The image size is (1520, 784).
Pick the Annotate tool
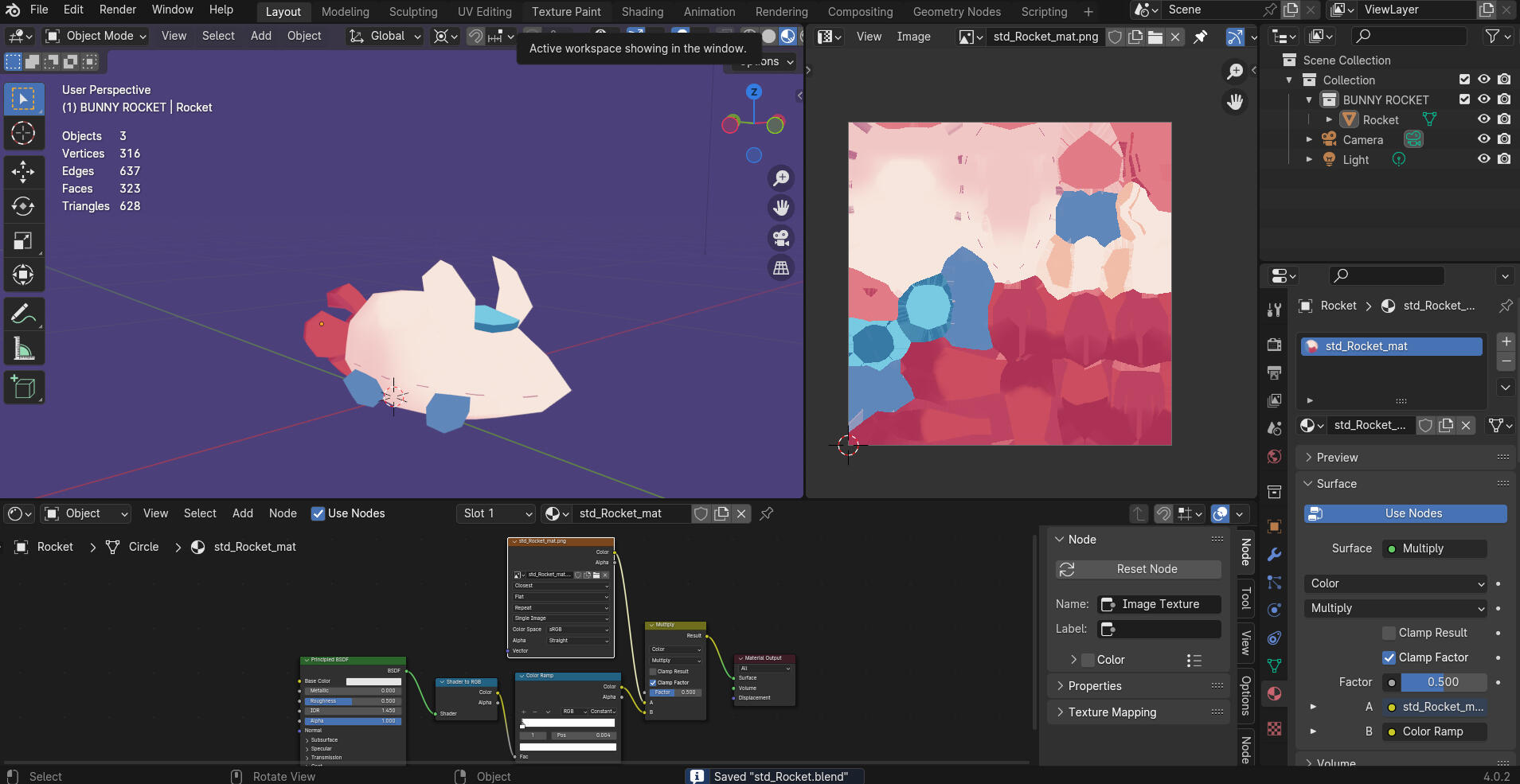coord(23,314)
